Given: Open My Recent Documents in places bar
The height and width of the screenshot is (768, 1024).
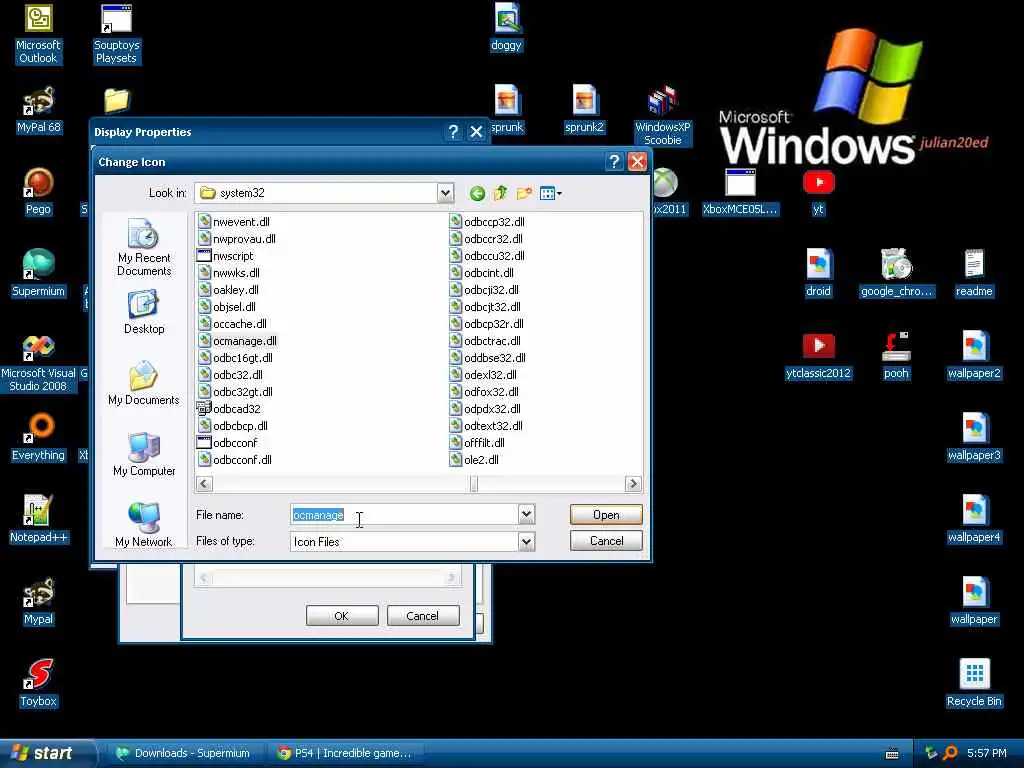Looking at the screenshot, I should click(144, 249).
